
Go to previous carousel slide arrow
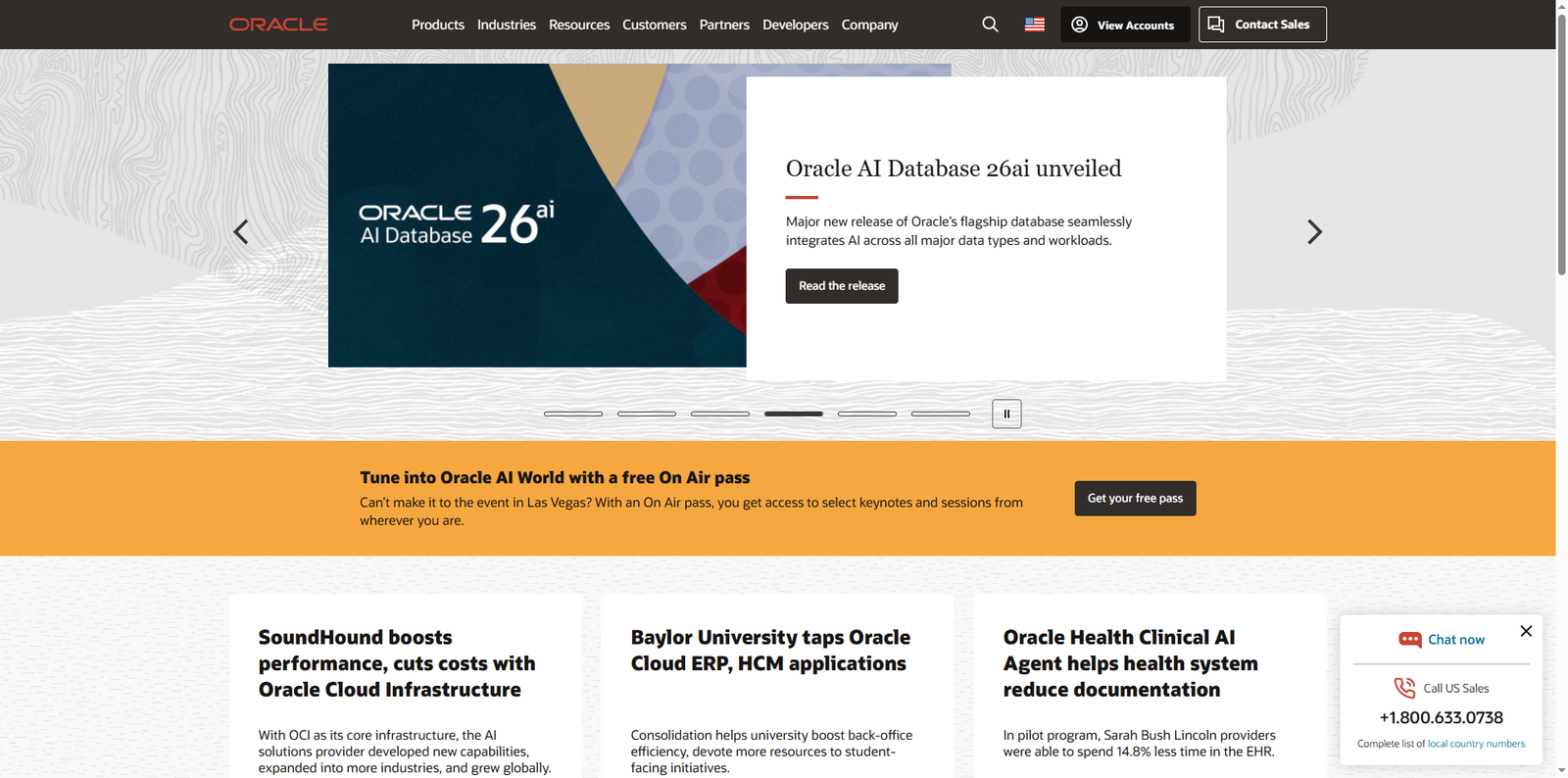(241, 232)
